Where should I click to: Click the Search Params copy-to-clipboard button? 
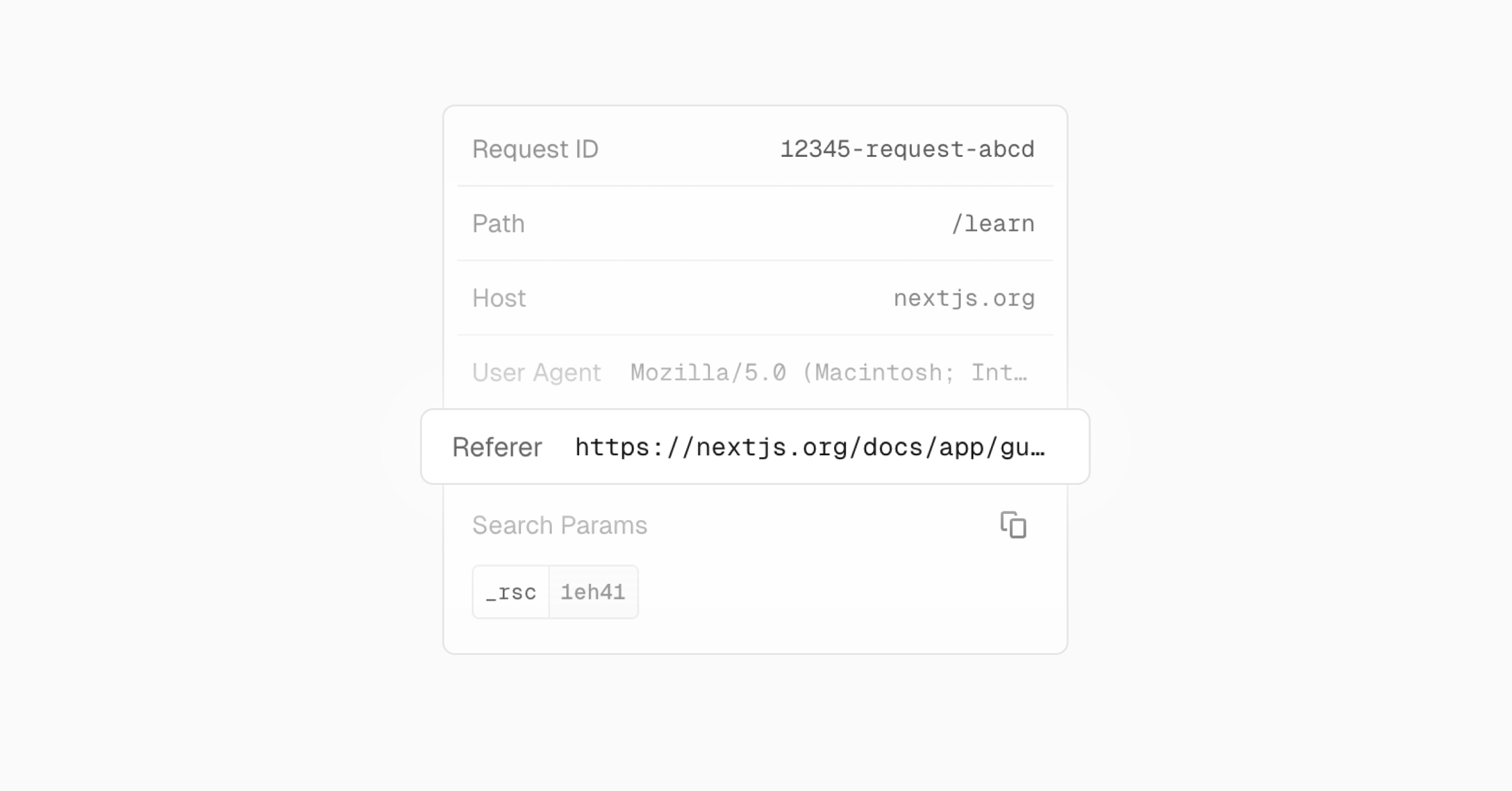pos(1014,525)
